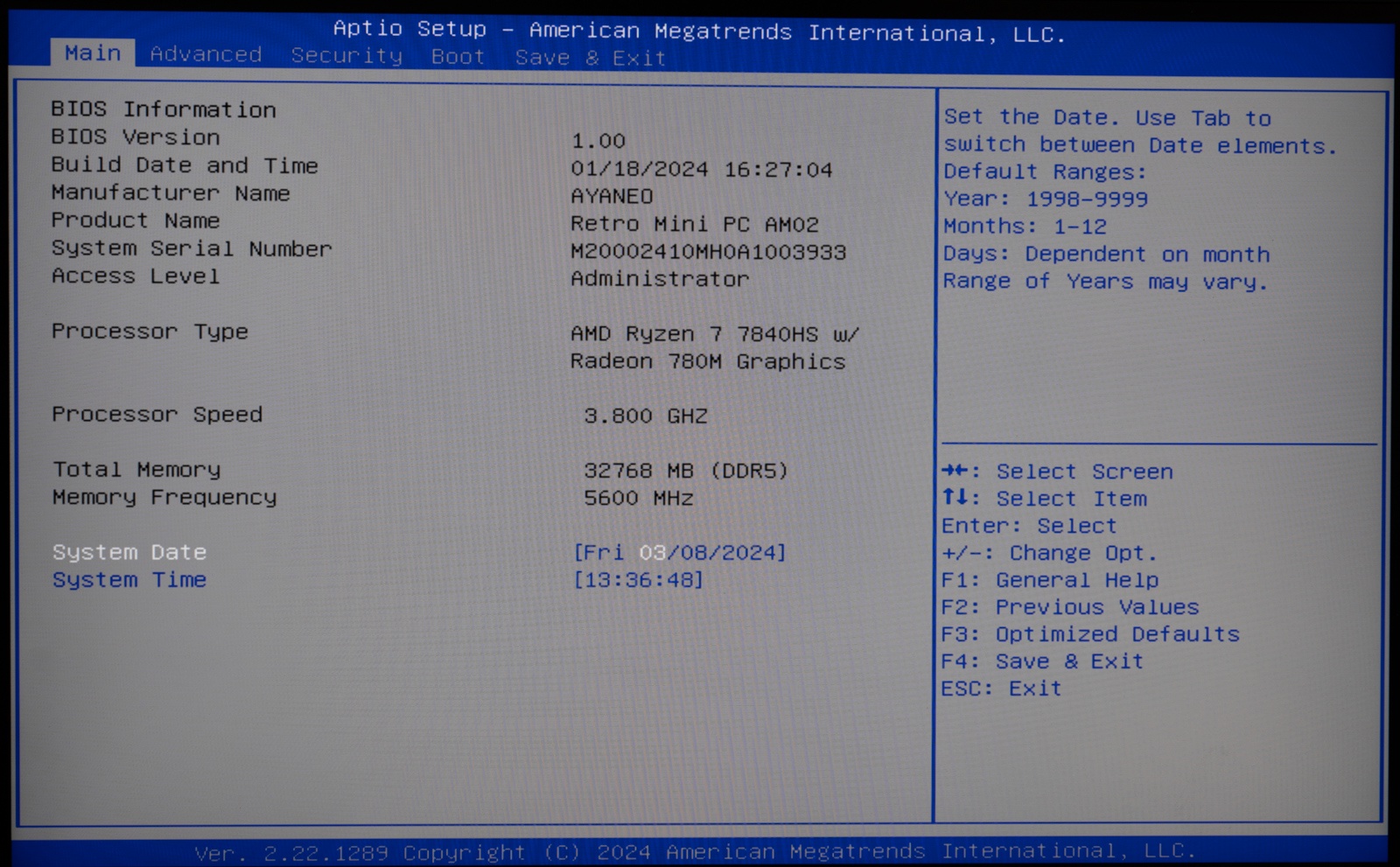The image size is (1400, 867).
Task: Select the System Date label
Action: point(129,552)
